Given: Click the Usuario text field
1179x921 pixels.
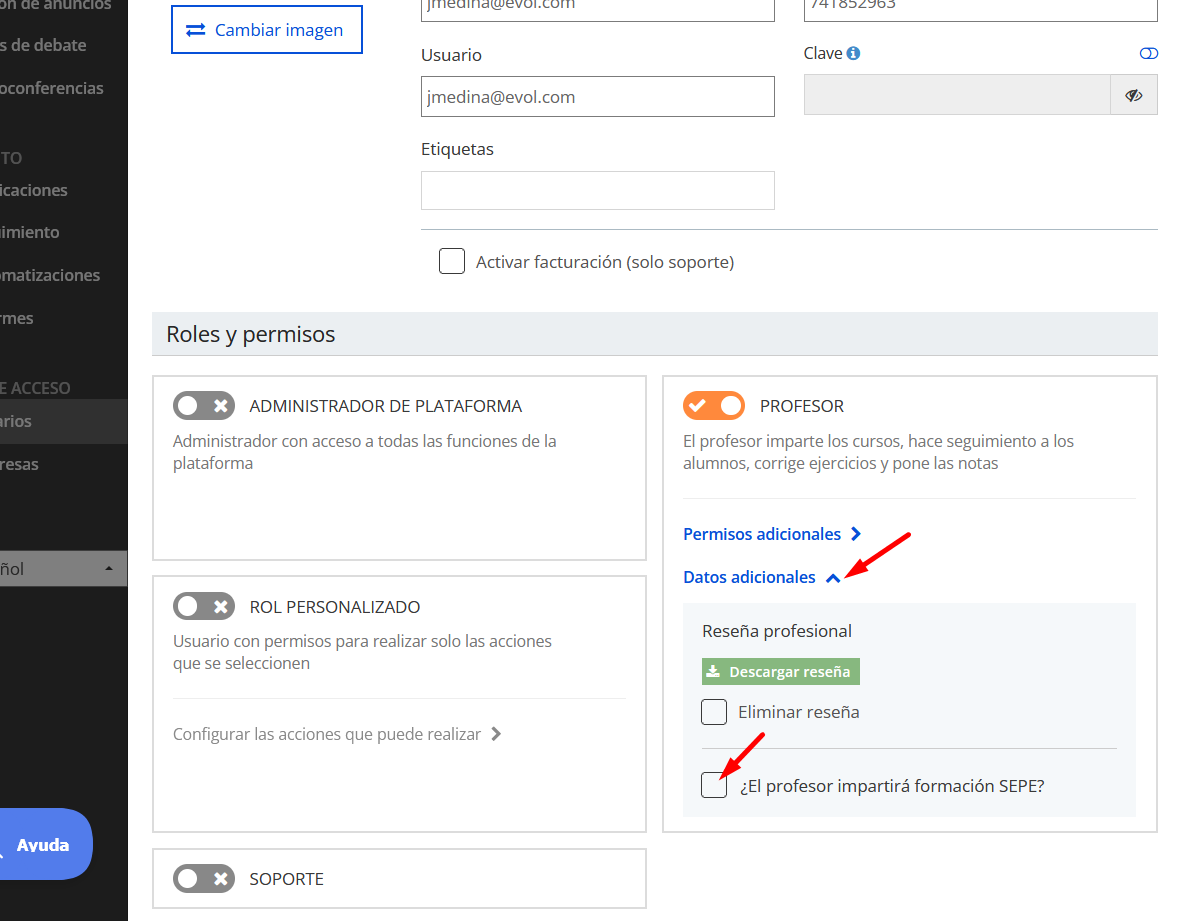Looking at the screenshot, I should pos(597,96).
